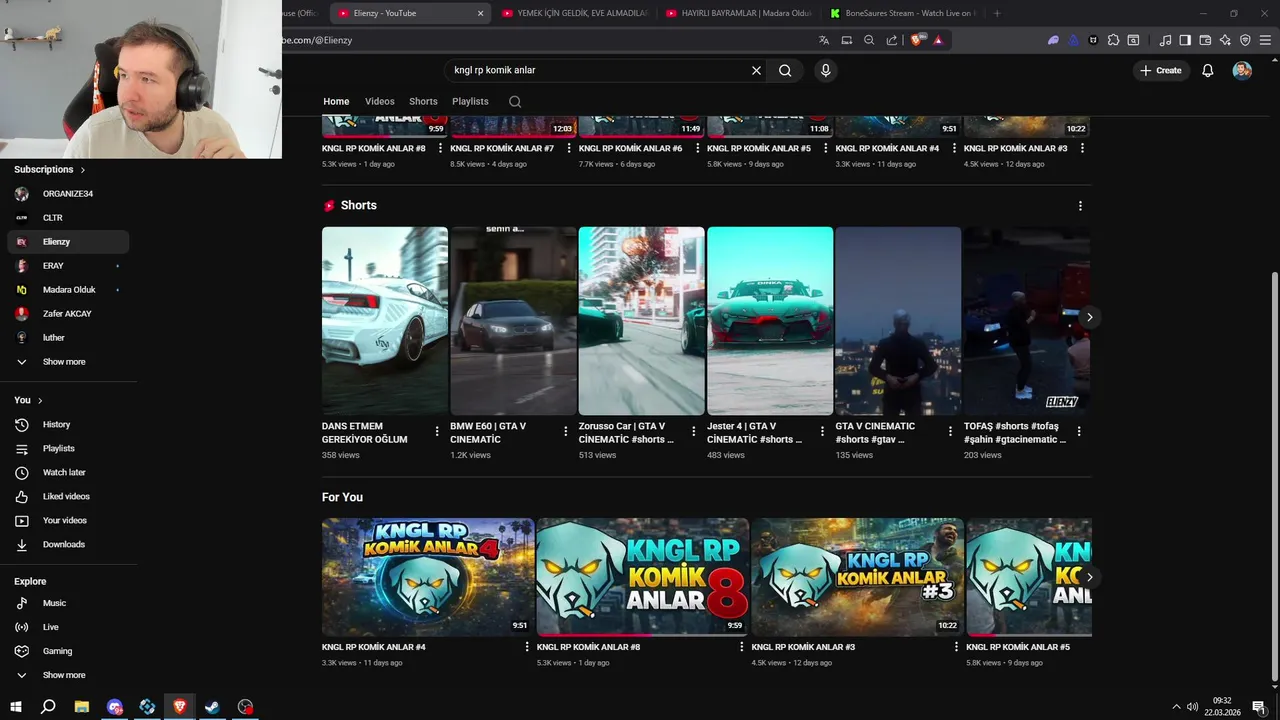Screen dimensions: 1280x720
Task: Click the Brave Rewards triangle icon
Action: pyautogui.click(x=938, y=40)
